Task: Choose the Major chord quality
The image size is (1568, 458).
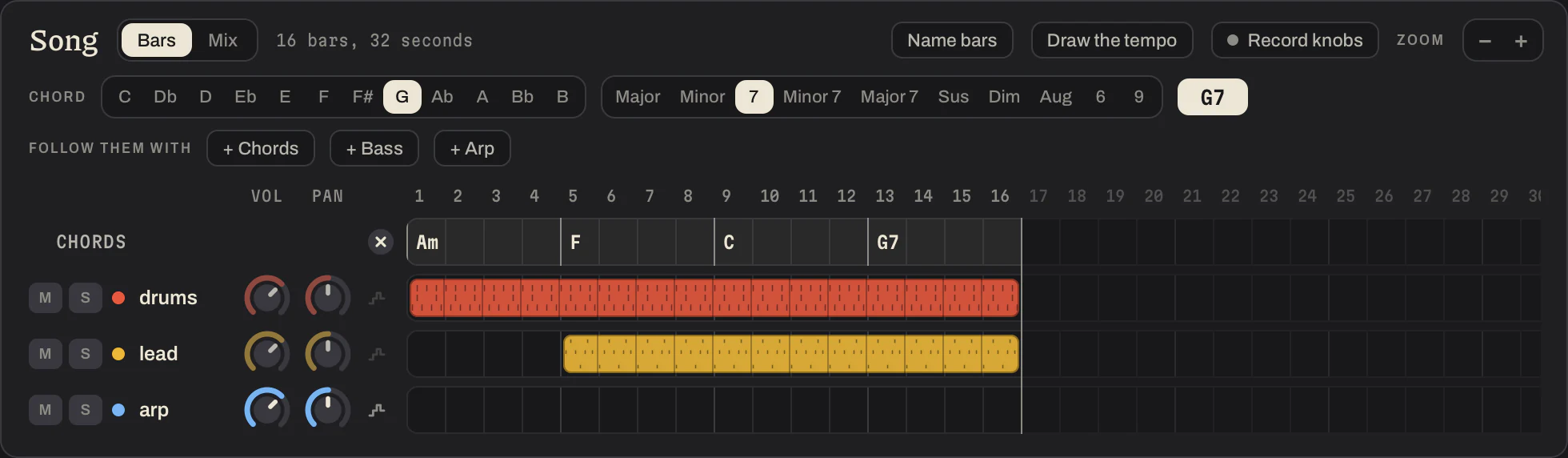Action: coord(638,97)
